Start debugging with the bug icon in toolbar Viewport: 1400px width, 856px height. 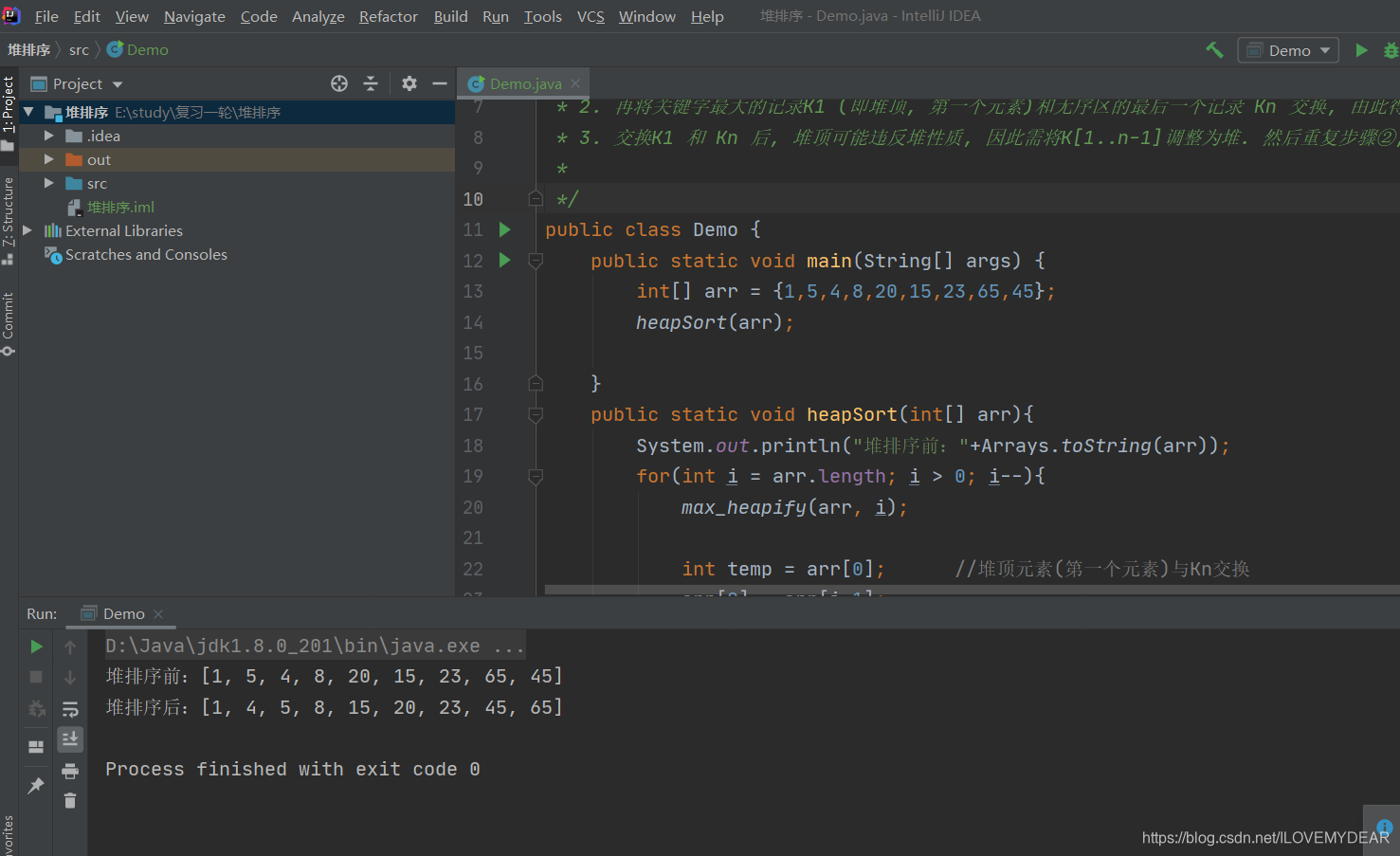point(1391,50)
